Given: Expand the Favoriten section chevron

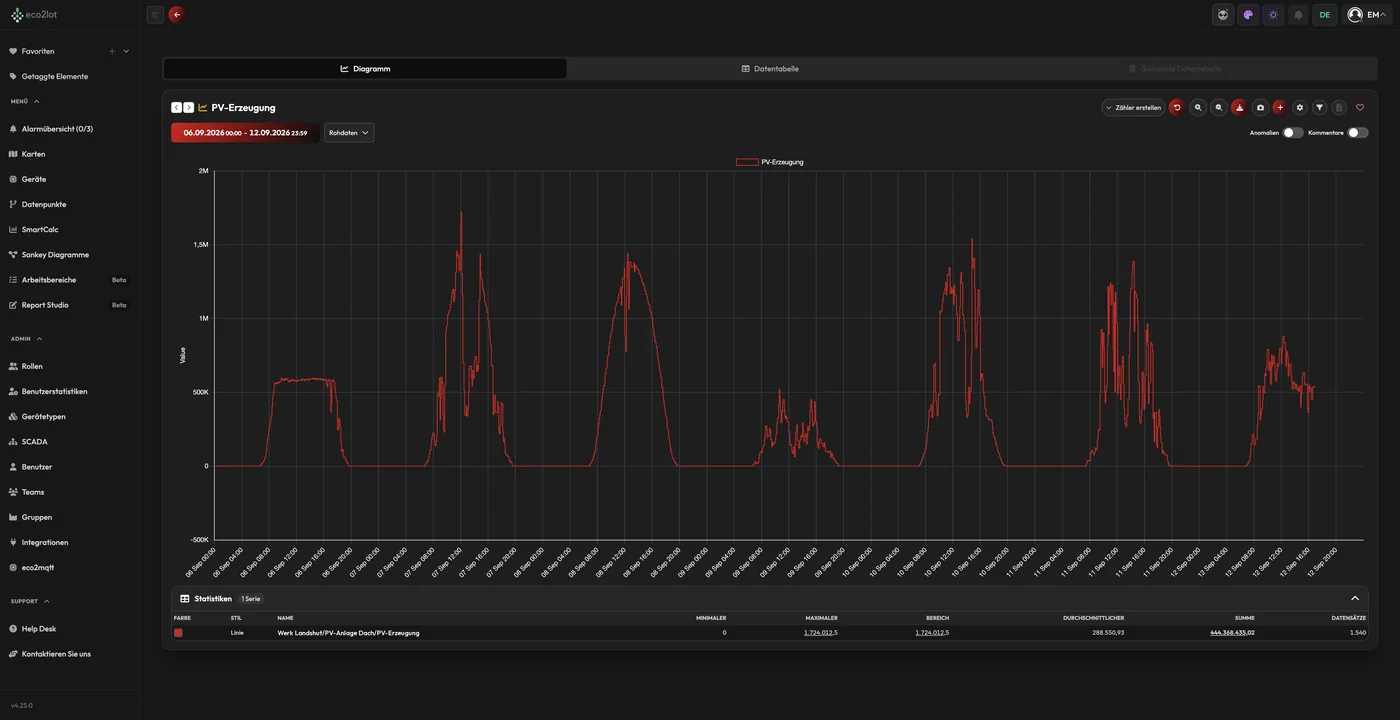Looking at the screenshot, I should click(126, 51).
